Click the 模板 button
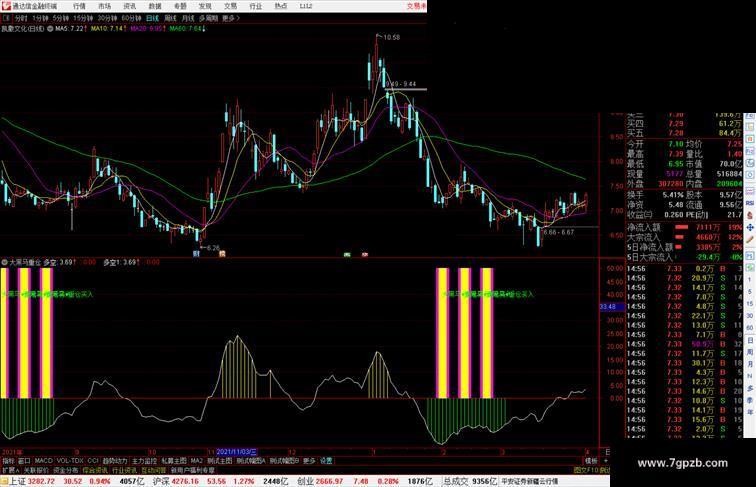Viewport: 756px width, 487px height. click(x=591, y=461)
